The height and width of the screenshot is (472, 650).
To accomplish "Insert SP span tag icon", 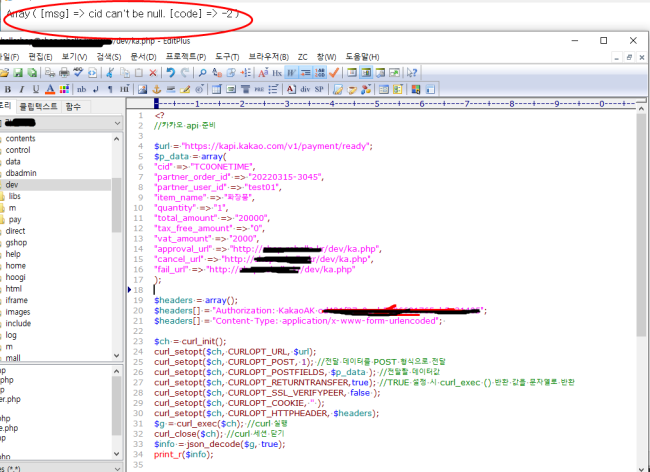I will (x=319, y=89).
